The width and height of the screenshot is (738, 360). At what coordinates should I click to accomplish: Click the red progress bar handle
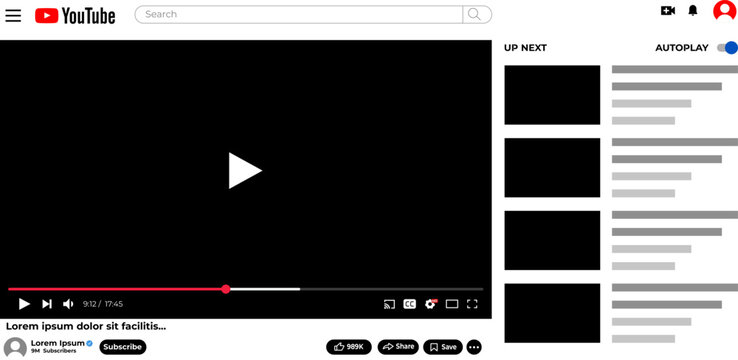[x=226, y=289]
